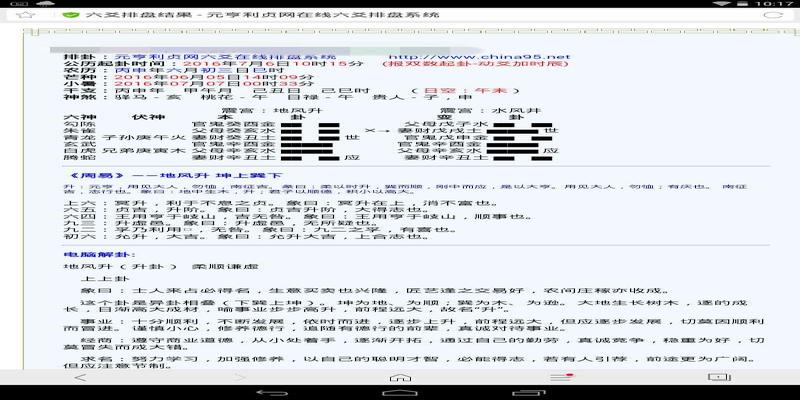
Task: Tap the green security shield icon
Action: (70, 15)
